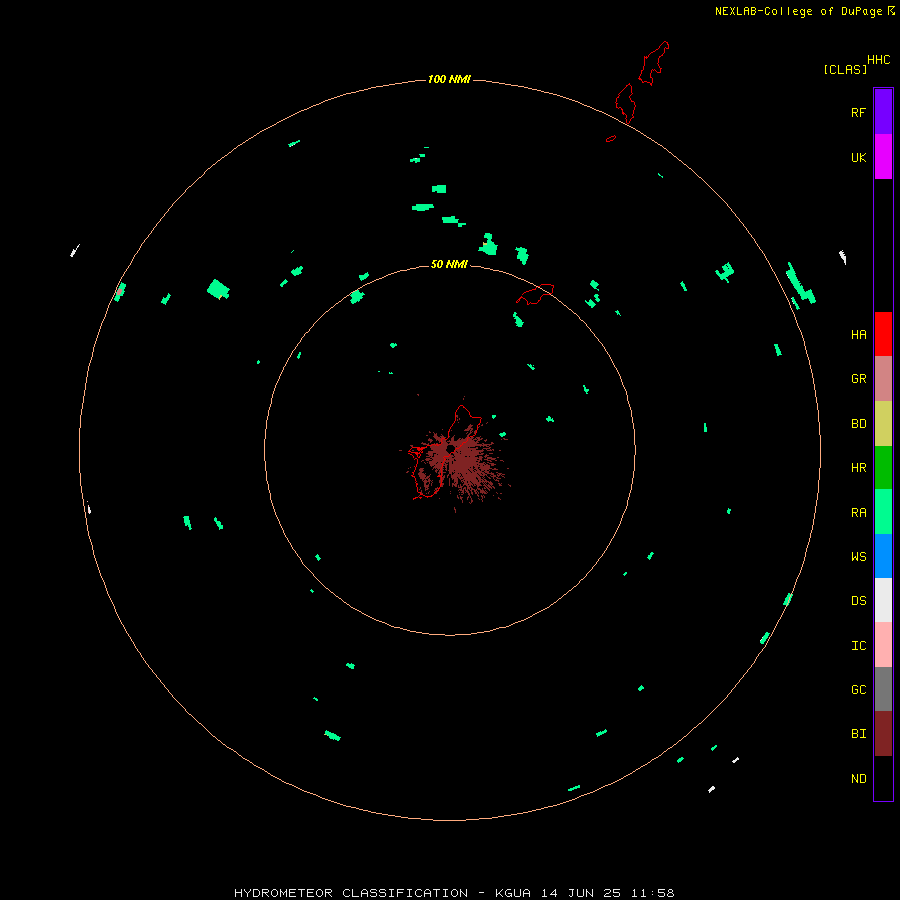Click the "HA" legend label
This screenshot has height=900, width=900.
point(858,334)
